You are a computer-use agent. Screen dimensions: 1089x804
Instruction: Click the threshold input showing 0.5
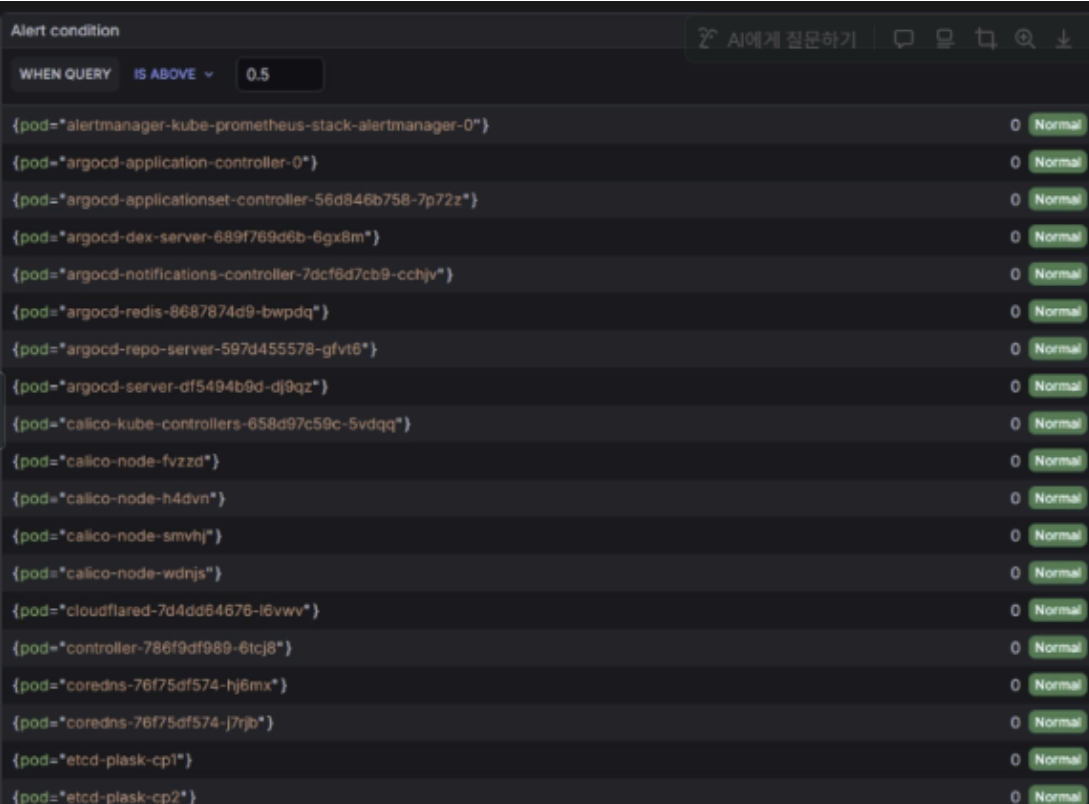(279, 74)
